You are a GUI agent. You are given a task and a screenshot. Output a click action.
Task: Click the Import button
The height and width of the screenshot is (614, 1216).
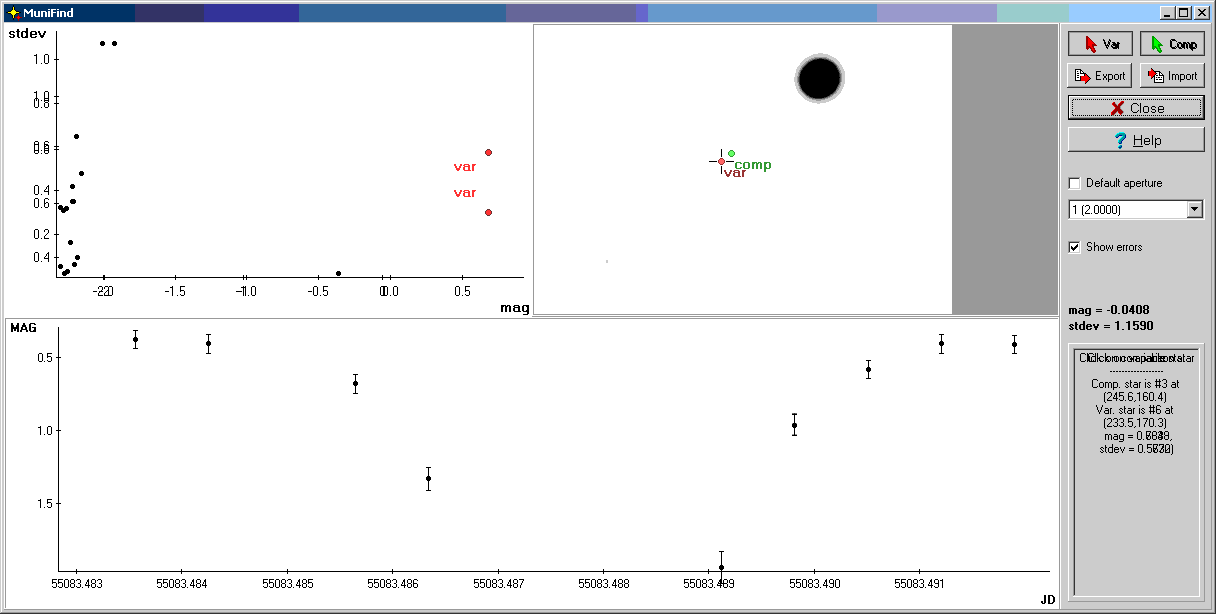pos(1172,76)
